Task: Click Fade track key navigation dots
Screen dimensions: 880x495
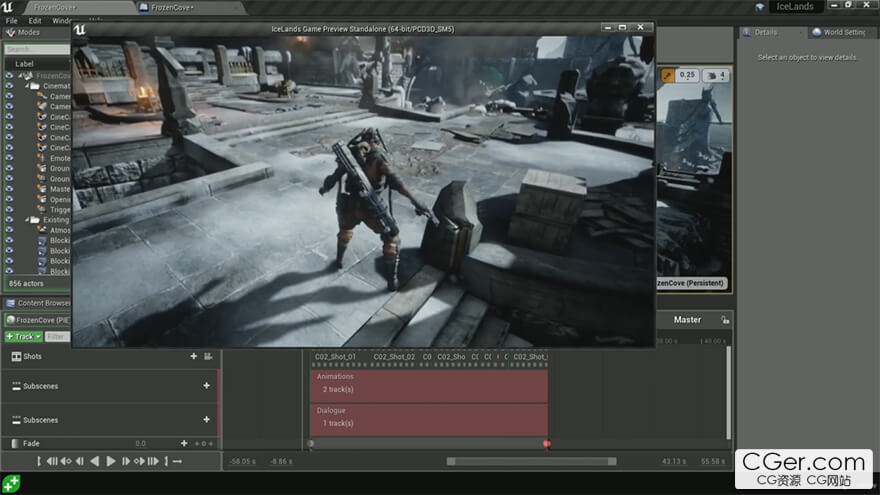Action: coord(204,444)
